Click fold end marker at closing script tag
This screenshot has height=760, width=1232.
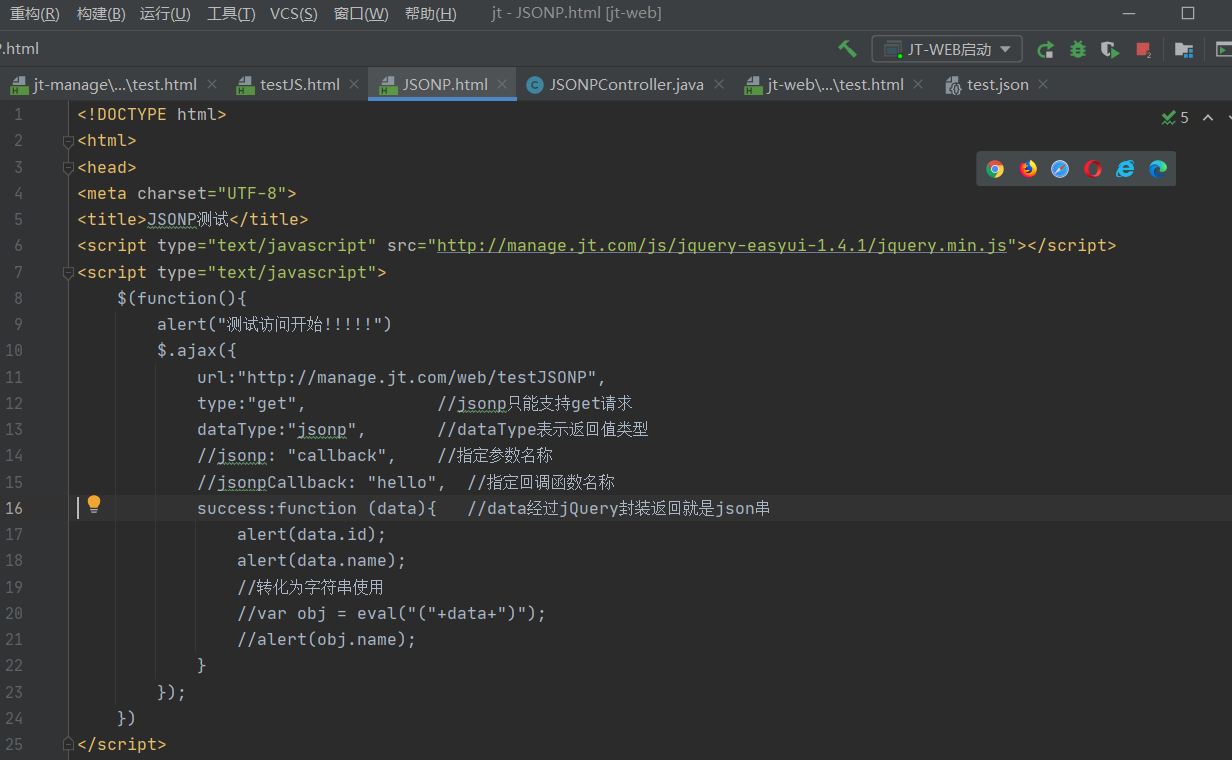[x=68, y=744]
